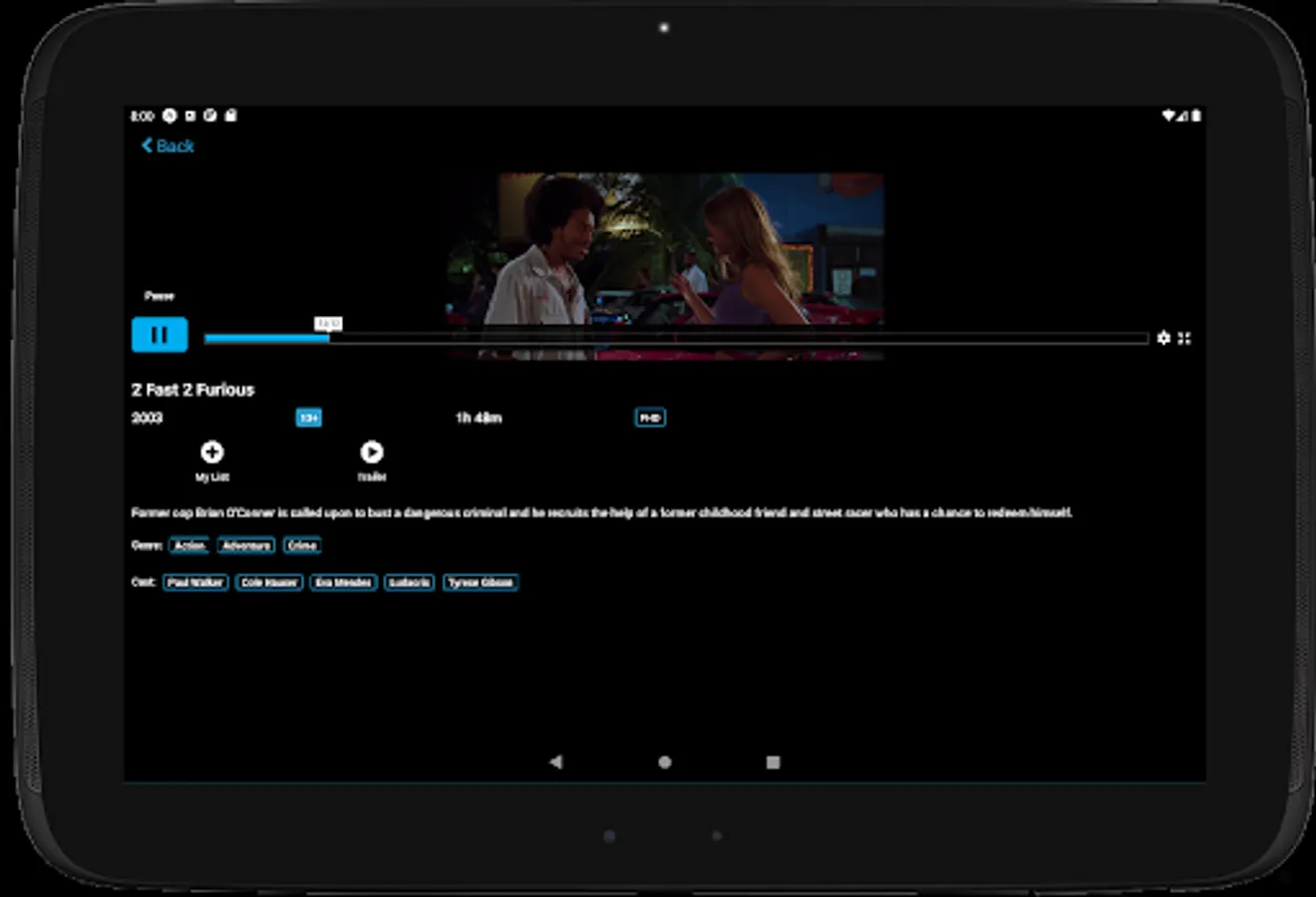Seek on the video progress bar
This screenshot has width=1316, height=897.
[x=676, y=339]
